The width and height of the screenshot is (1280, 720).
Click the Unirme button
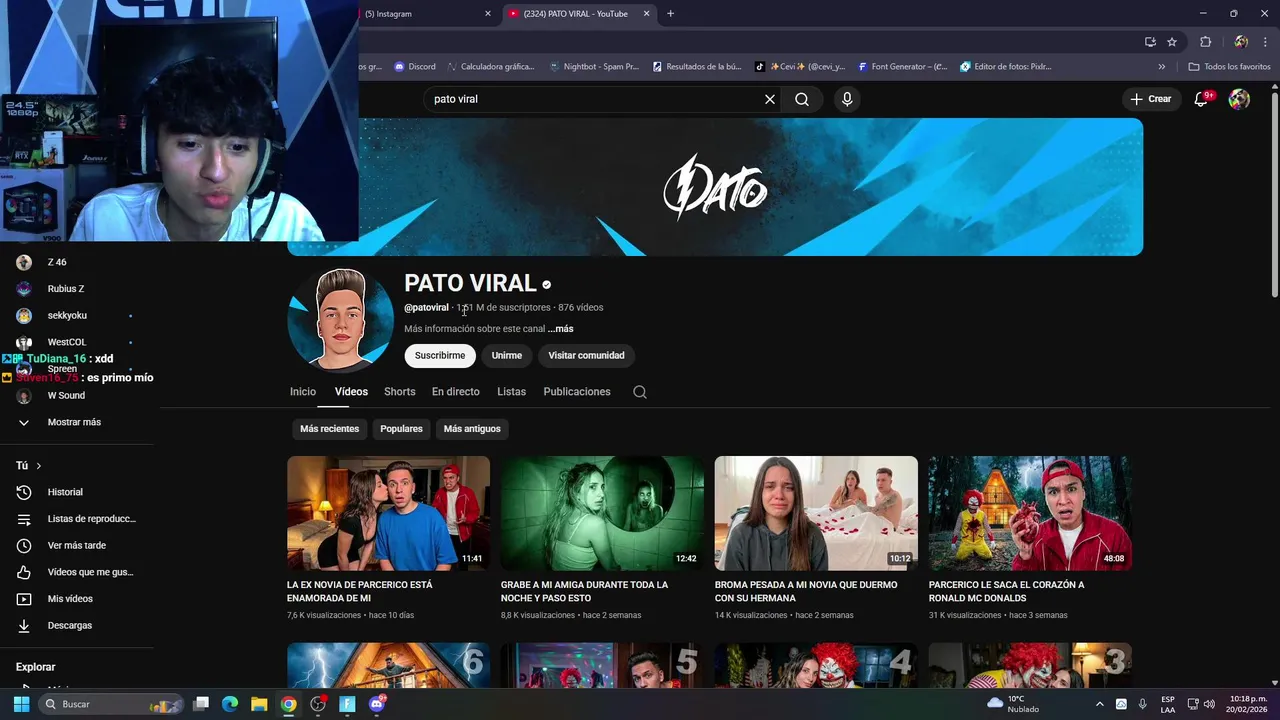point(507,355)
